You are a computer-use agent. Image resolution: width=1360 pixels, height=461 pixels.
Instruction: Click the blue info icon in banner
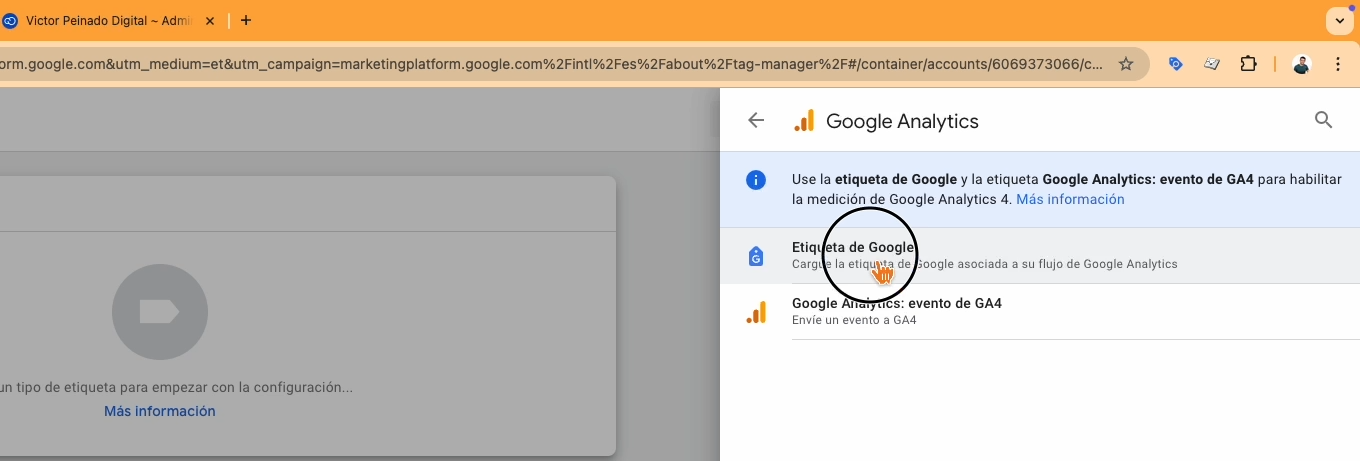(x=756, y=180)
